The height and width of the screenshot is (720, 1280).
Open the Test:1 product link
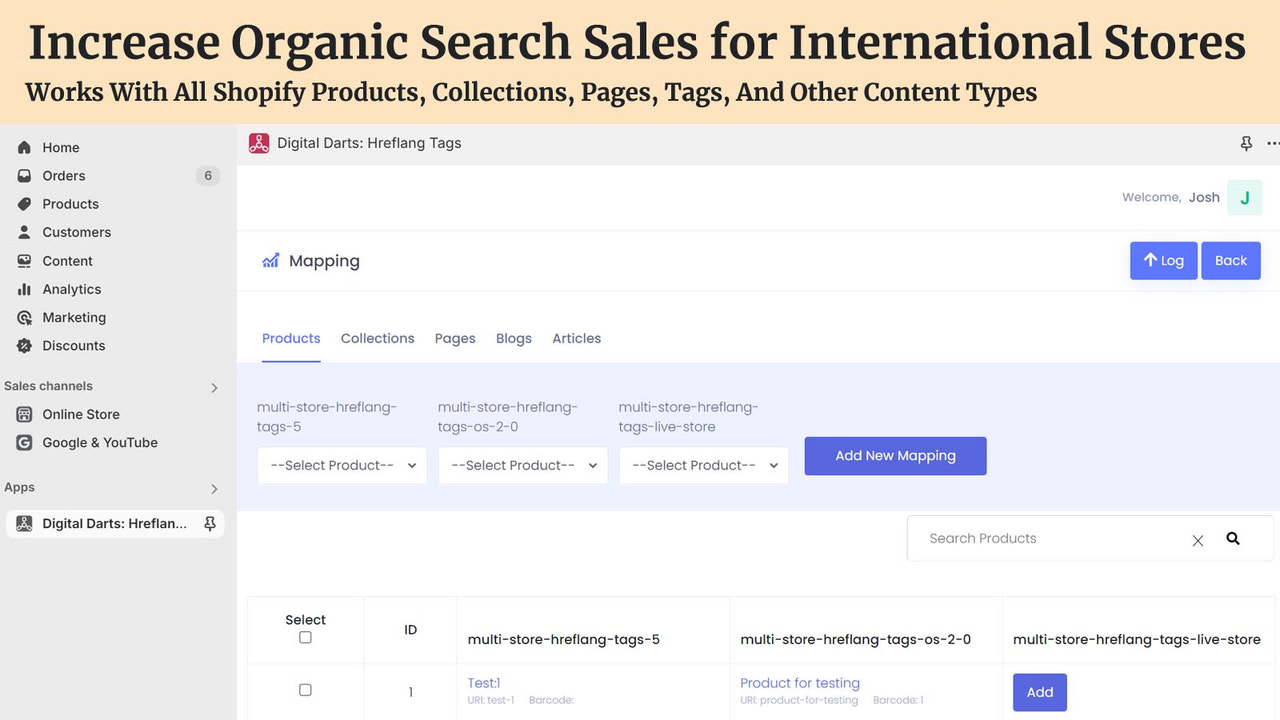484,682
